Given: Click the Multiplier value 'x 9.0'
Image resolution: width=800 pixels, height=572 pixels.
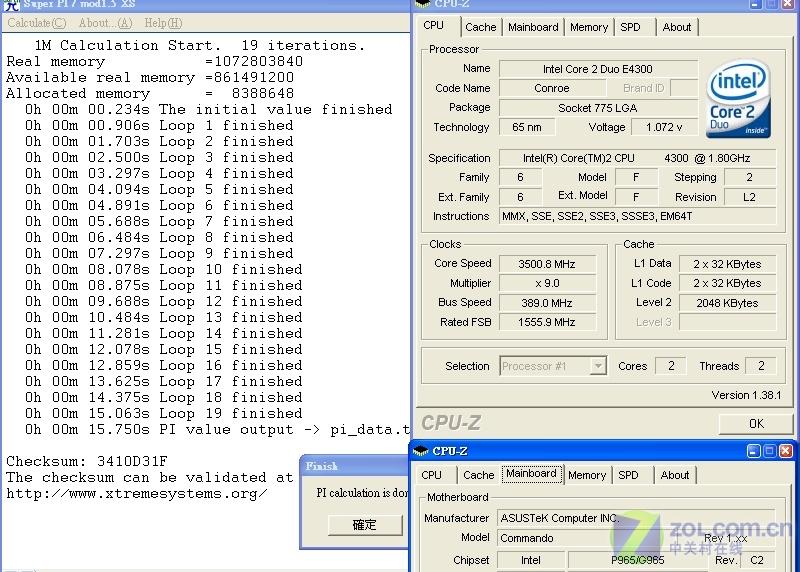Looking at the screenshot, I should pos(547,283).
